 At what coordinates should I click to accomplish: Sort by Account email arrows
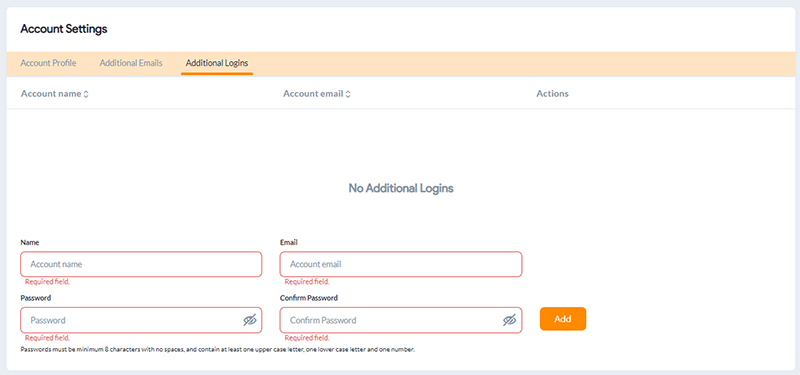point(348,94)
